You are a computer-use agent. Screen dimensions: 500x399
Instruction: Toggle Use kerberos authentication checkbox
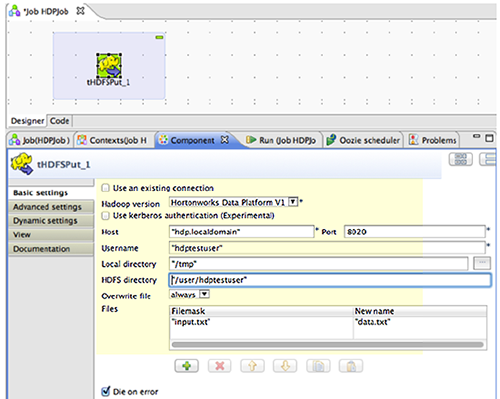click(x=105, y=216)
